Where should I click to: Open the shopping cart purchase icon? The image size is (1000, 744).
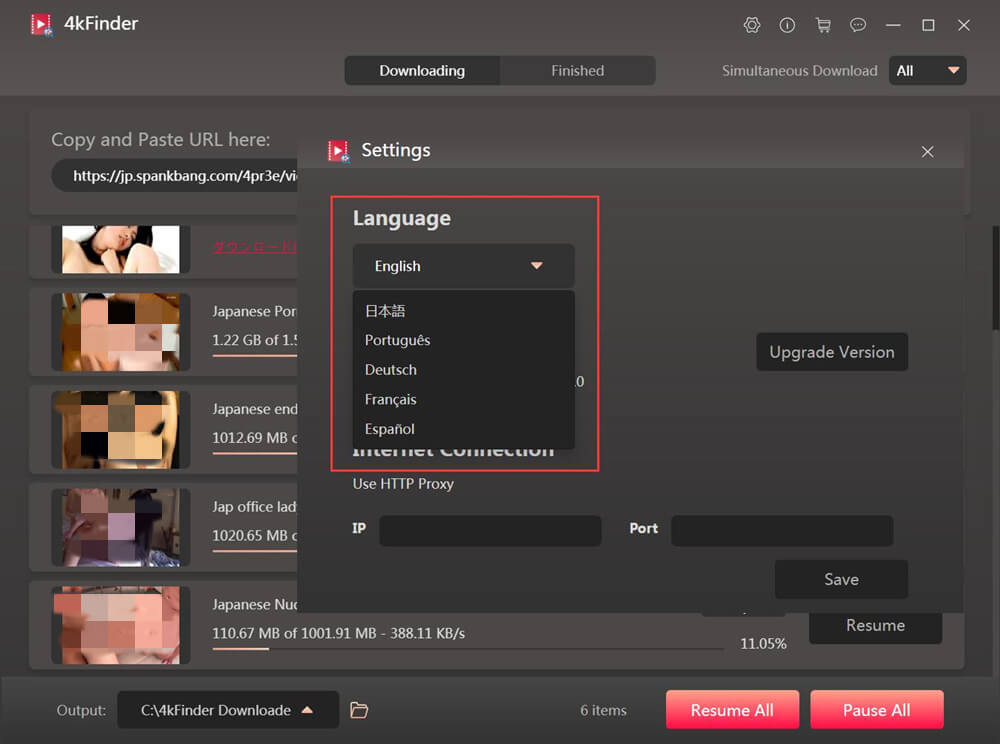[823, 25]
